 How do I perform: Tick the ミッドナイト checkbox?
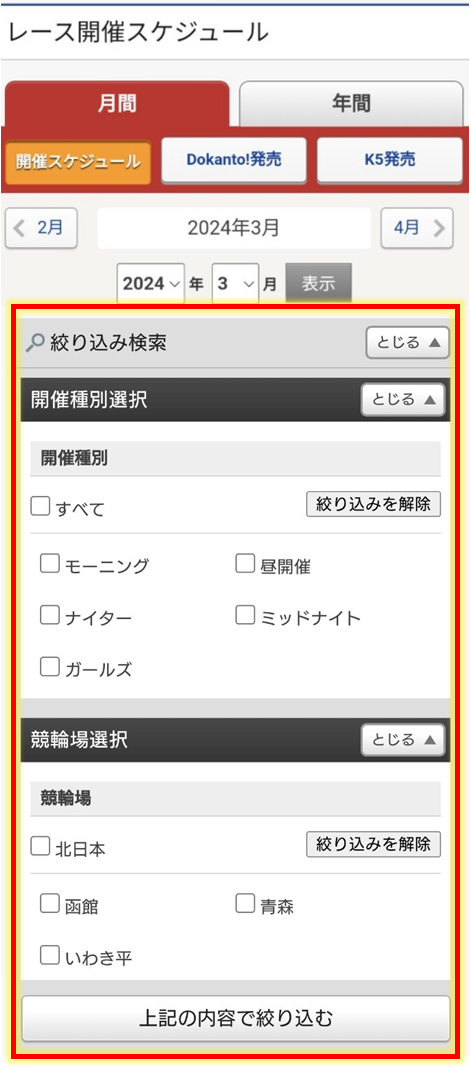point(245,616)
